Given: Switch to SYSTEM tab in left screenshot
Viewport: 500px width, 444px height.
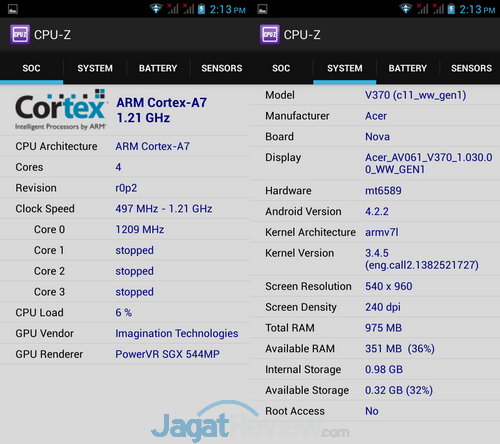Looking at the screenshot, I should click(x=95, y=68).
